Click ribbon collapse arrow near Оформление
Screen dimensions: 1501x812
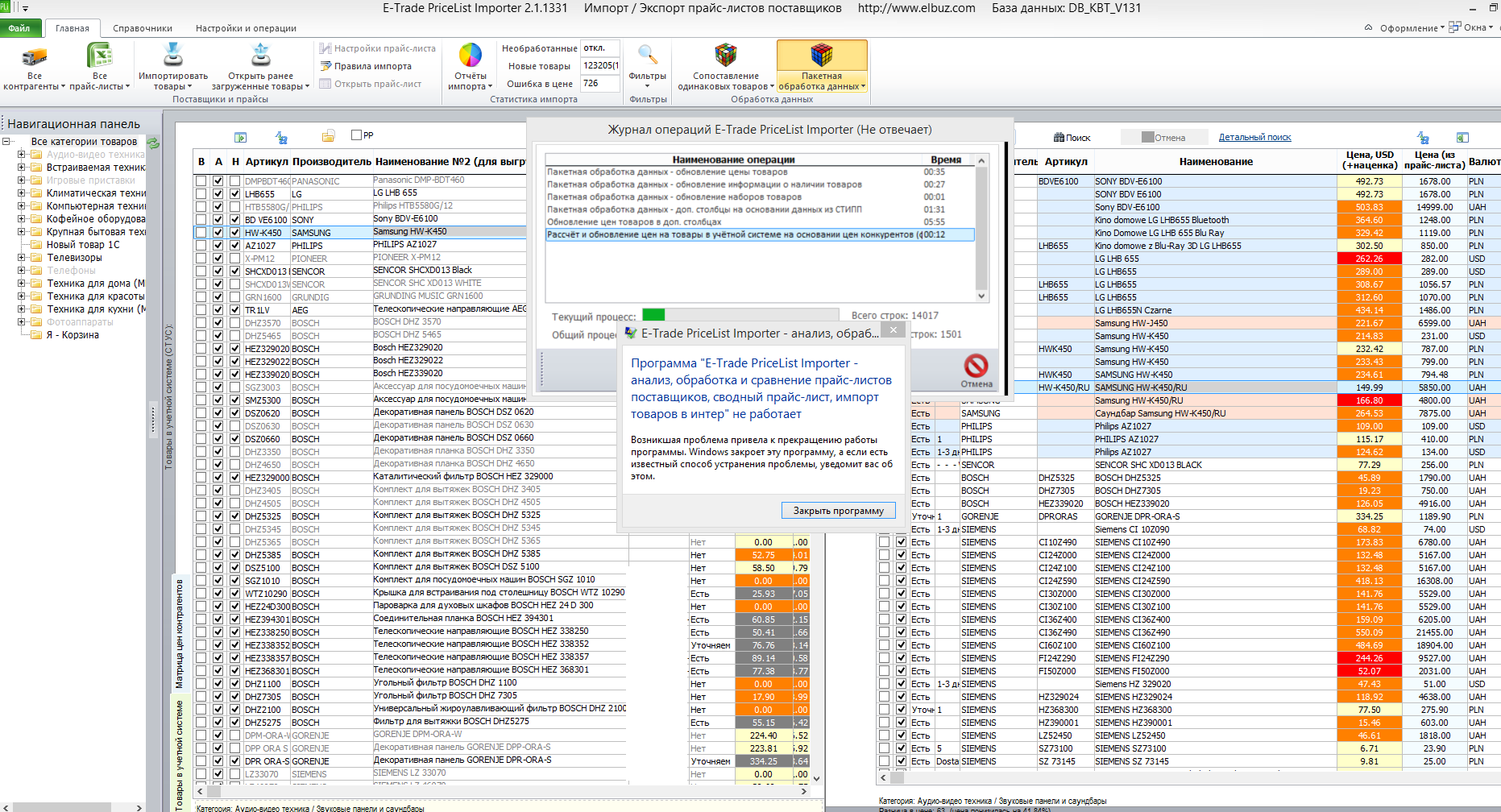click(x=1368, y=27)
